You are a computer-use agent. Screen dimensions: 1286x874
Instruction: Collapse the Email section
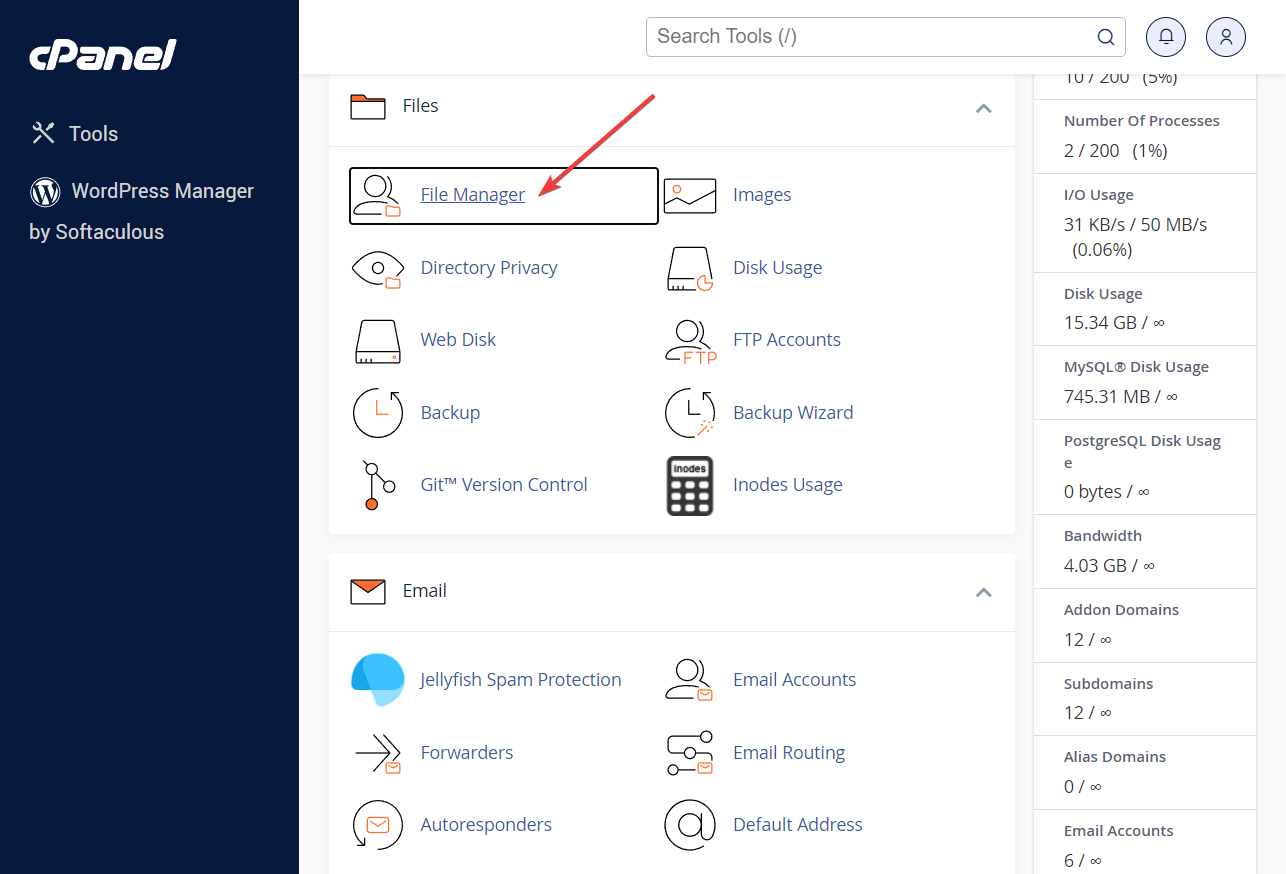coord(983,592)
